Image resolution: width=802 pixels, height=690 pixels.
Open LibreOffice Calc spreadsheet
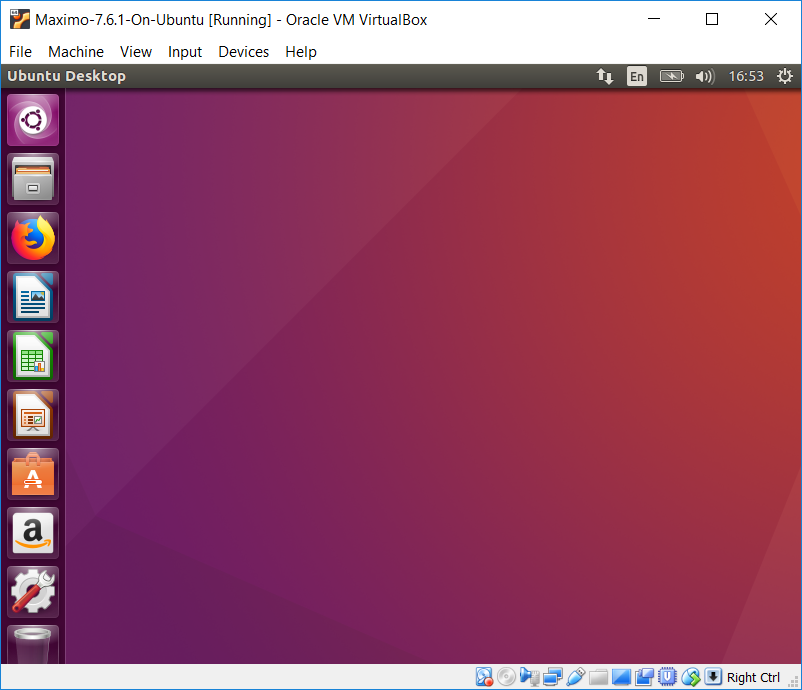point(33,356)
